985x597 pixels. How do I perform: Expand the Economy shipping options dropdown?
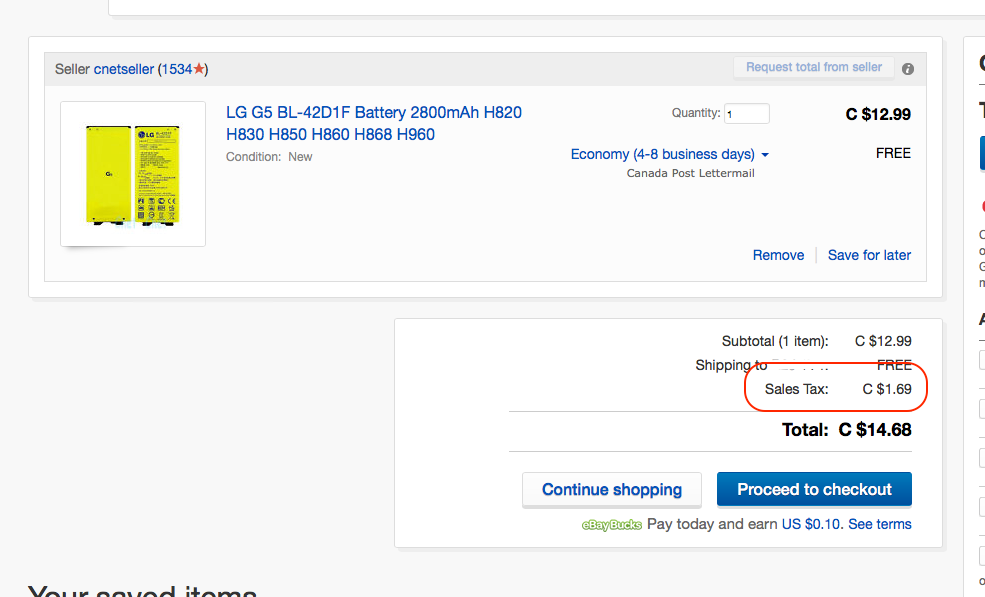coord(670,154)
